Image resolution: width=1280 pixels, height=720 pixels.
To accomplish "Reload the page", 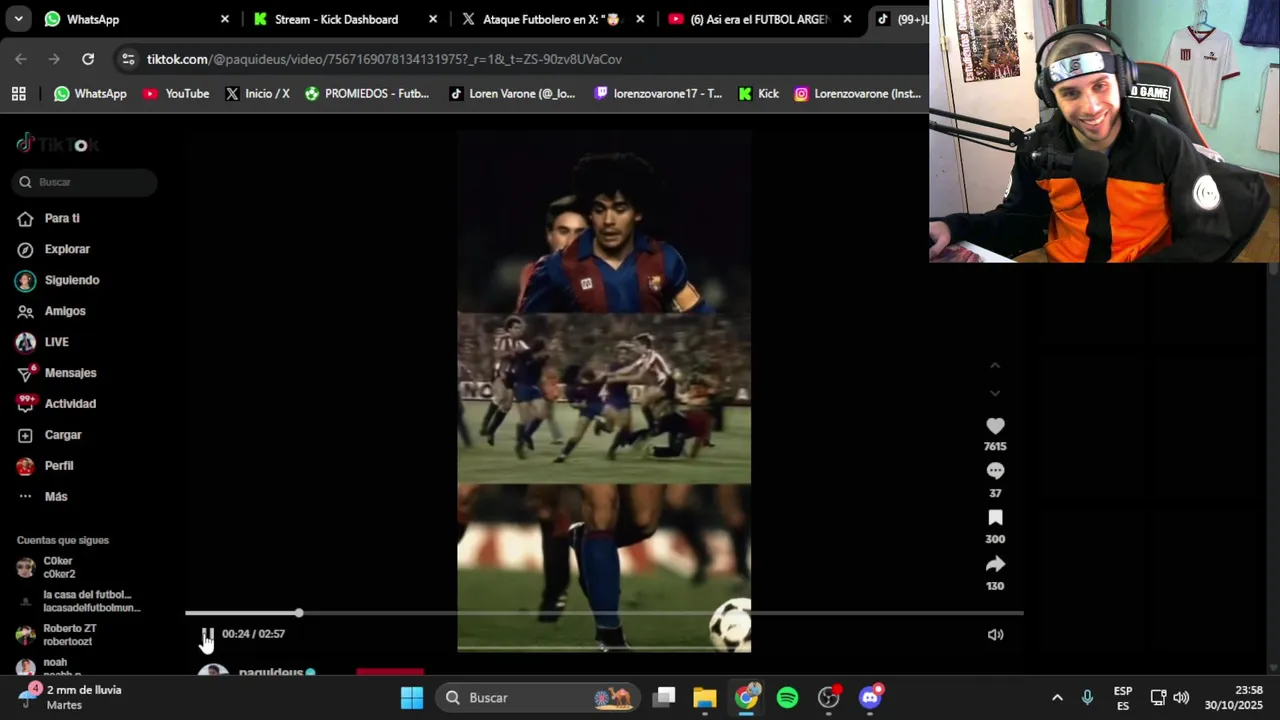I will click(x=88, y=59).
